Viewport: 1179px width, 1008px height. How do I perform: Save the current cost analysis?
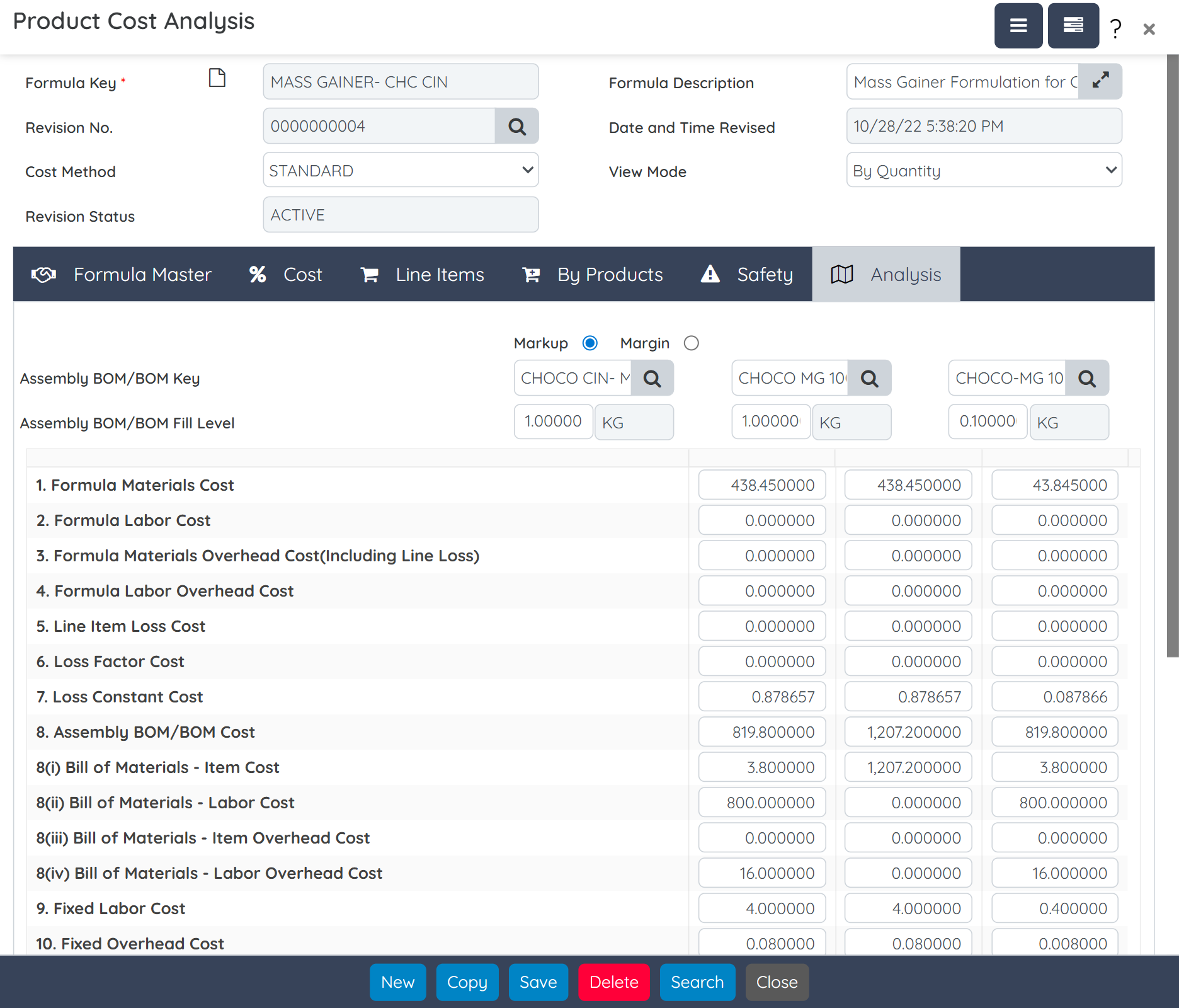pos(538,982)
